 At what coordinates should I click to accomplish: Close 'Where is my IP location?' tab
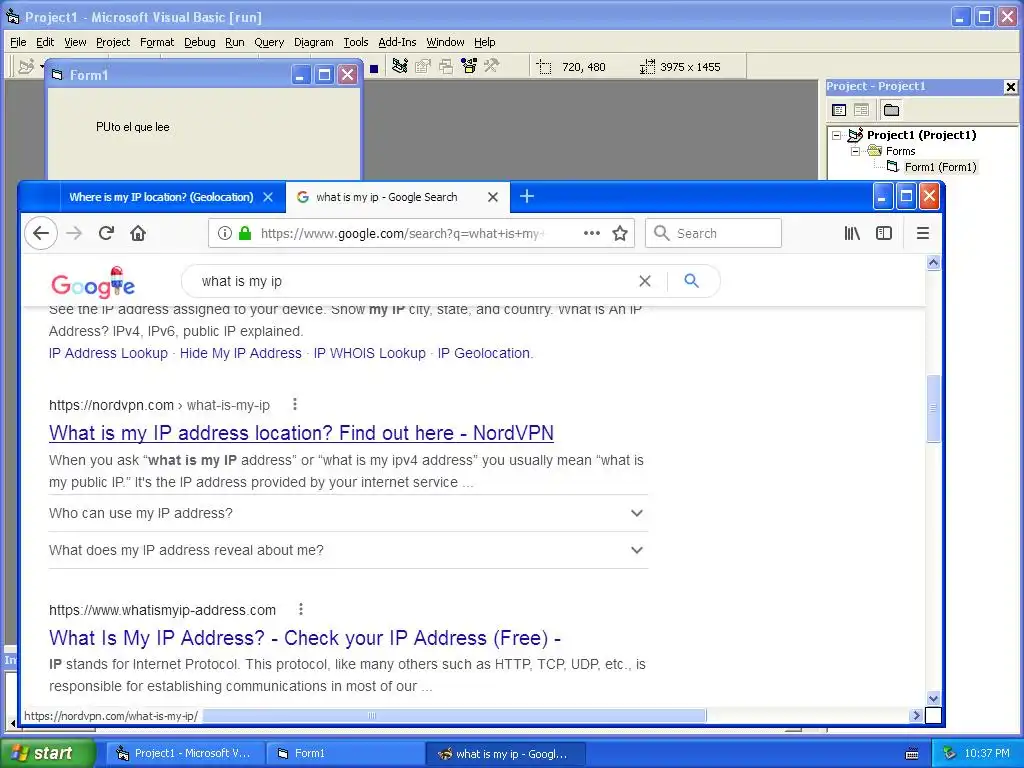coord(268,197)
